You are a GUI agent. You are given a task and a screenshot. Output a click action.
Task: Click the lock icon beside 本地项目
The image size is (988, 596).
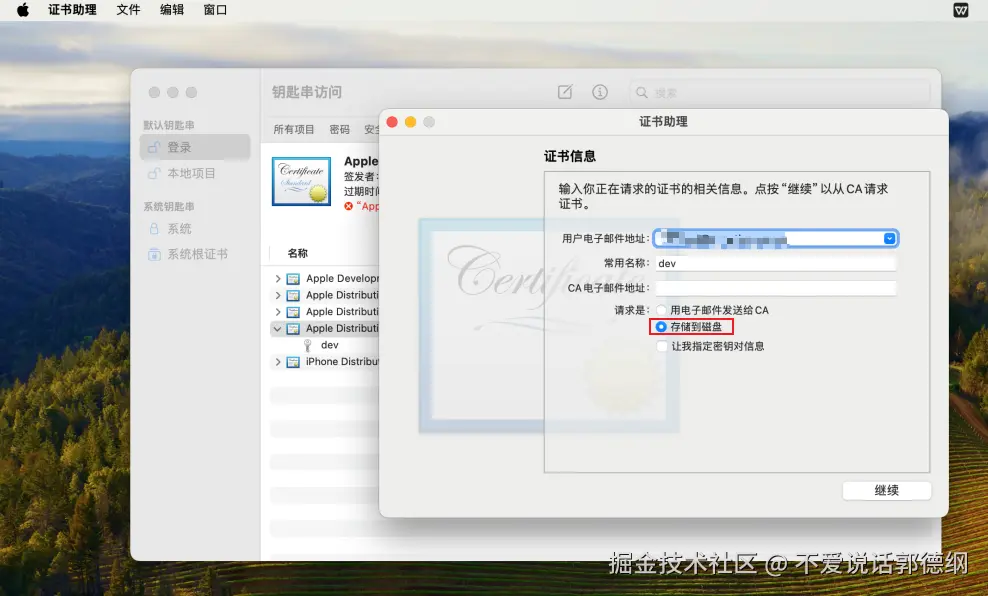[x=154, y=173]
